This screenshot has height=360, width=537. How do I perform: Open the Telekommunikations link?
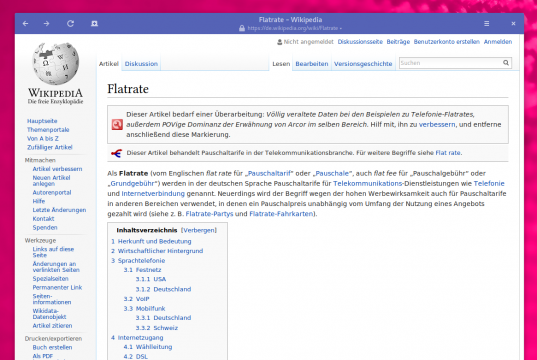click(x=367, y=184)
